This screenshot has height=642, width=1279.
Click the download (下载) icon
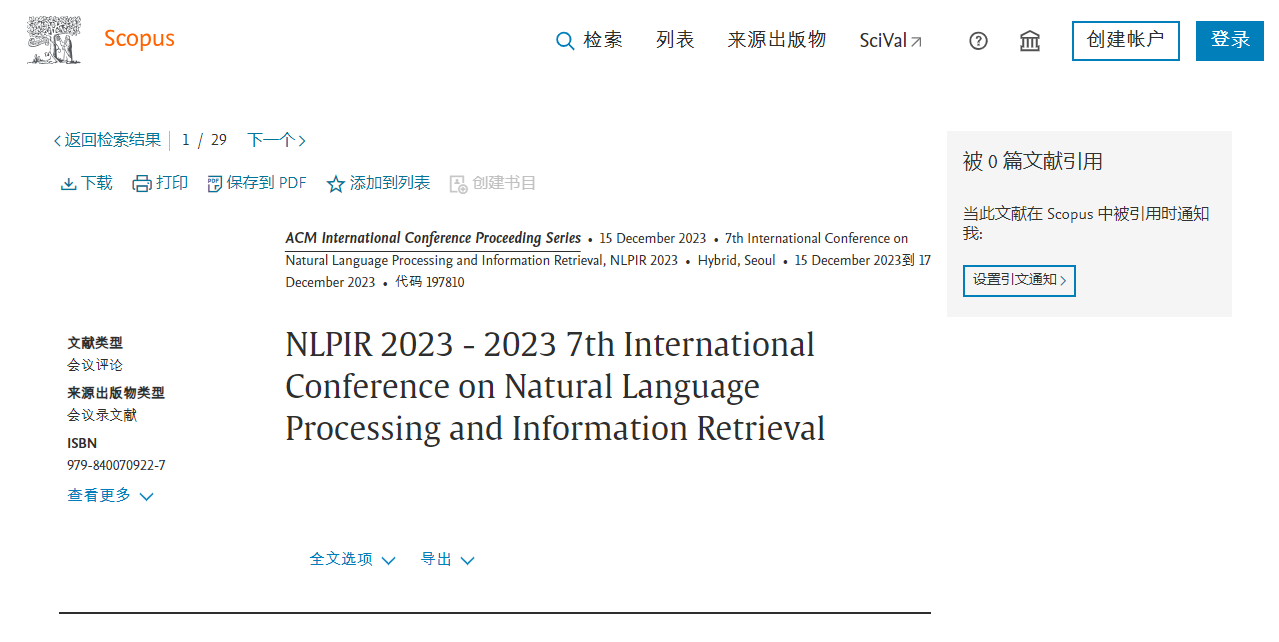point(69,184)
